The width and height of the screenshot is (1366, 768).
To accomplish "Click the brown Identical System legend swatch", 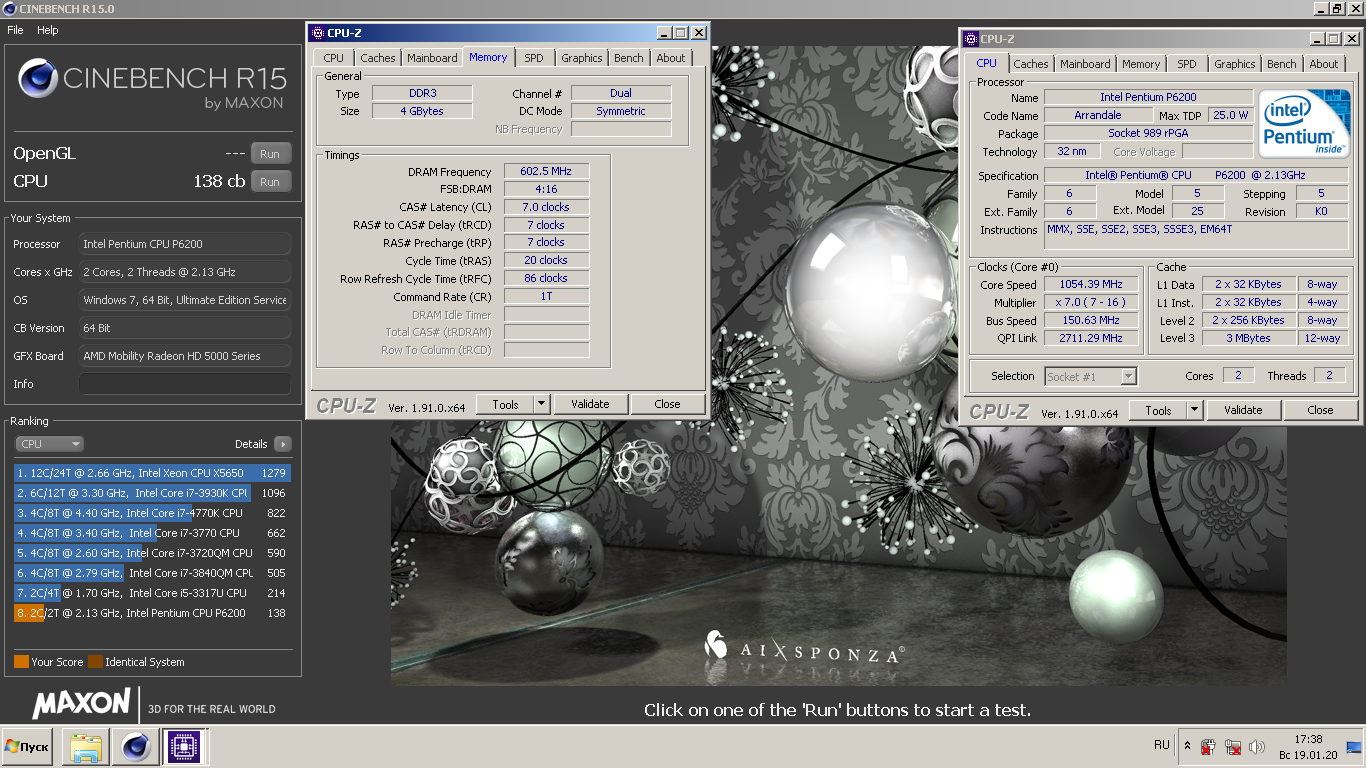I will tap(95, 662).
